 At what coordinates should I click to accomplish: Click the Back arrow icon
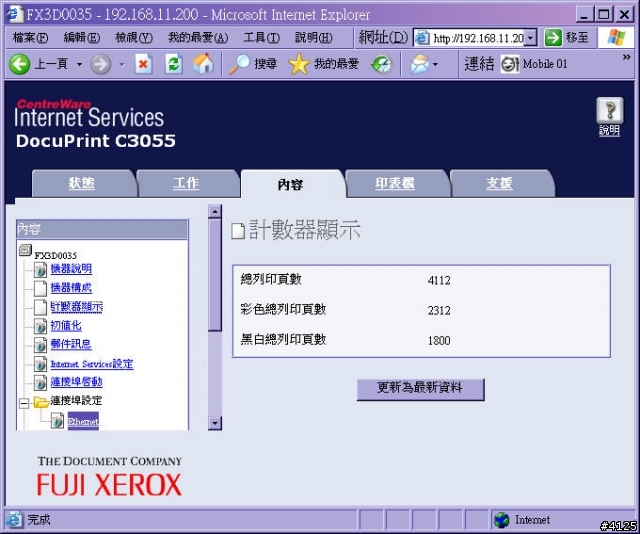click(x=19, y=64)
